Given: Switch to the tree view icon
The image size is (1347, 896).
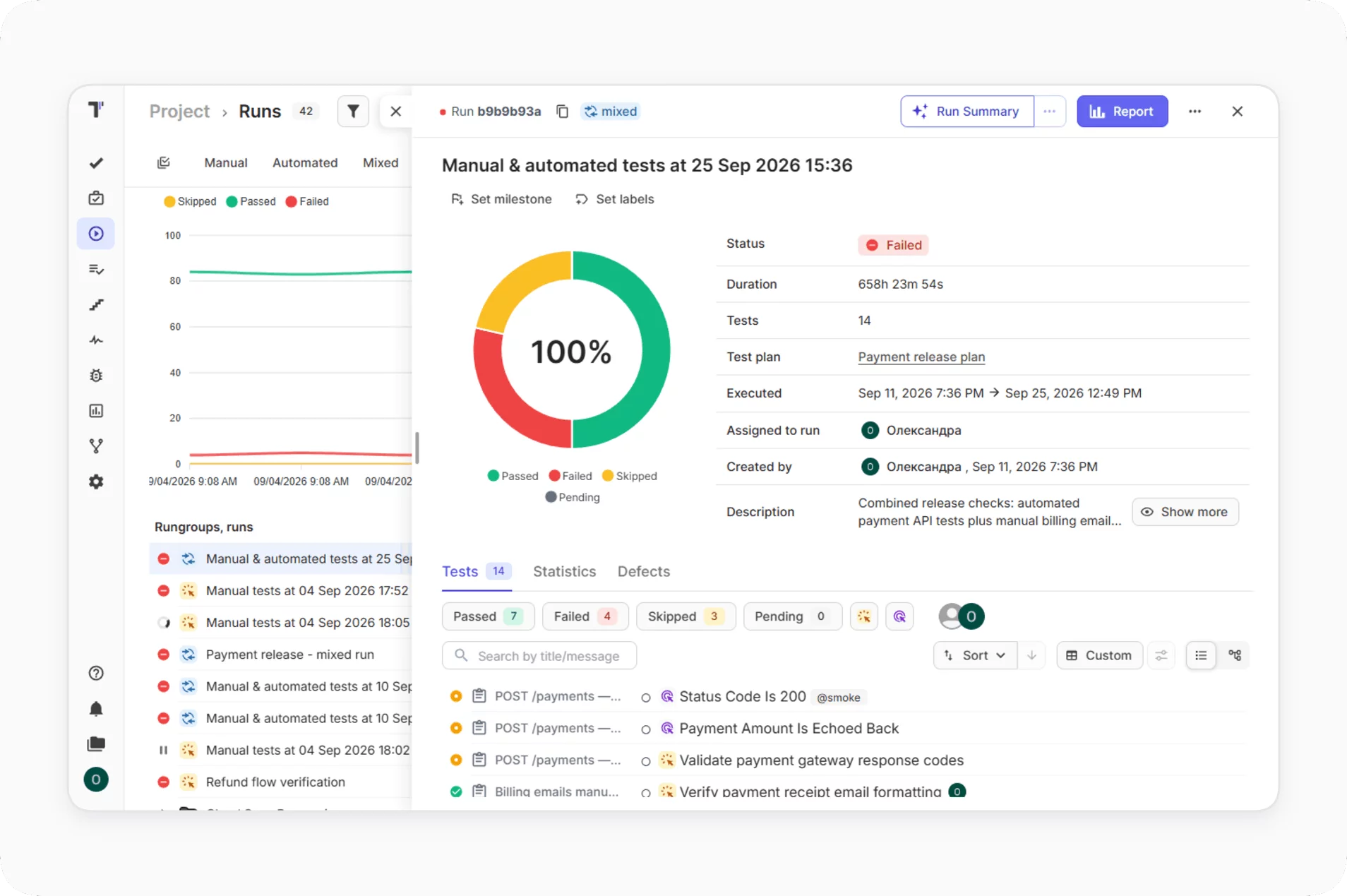Looking at the screenshot, I should pos(1235,655).
